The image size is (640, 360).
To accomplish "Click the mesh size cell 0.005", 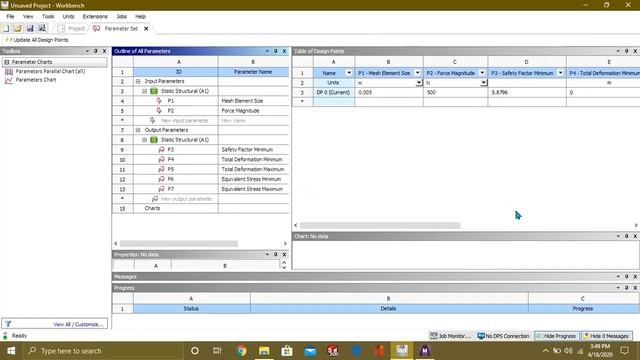I will pyautogui.click(x=389, y=93).
